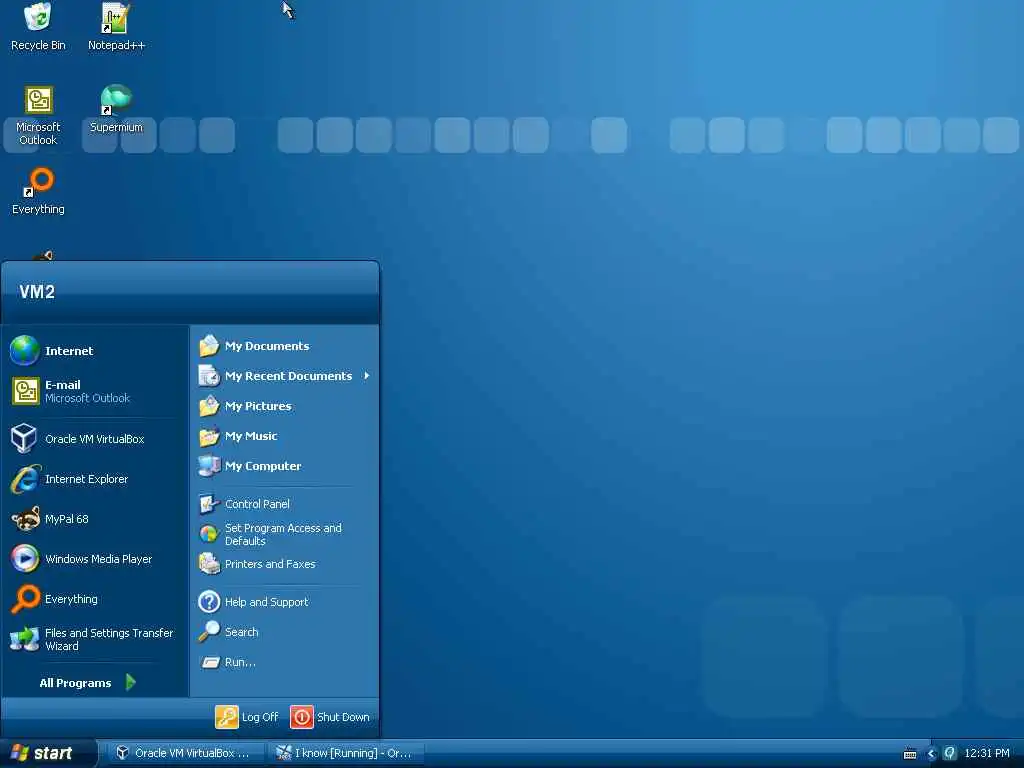Viewport: 1024px width, 768px height.
Task: Launch Everything search from Start menu
Action: [x=95, y=599]
